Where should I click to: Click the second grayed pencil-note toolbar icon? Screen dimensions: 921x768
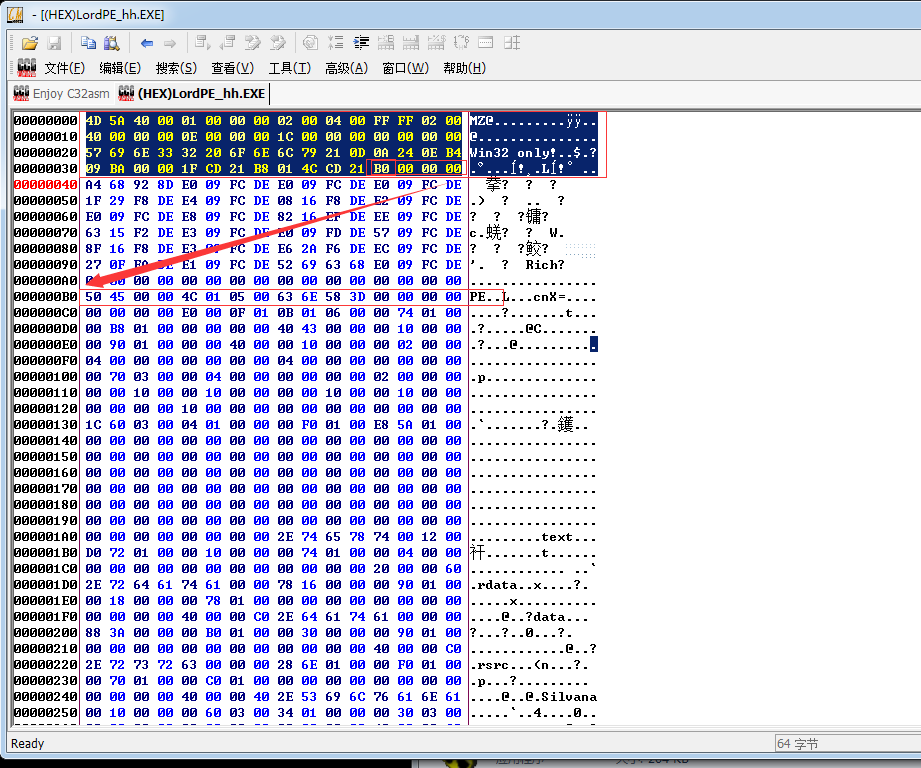[x=277, y=42]
